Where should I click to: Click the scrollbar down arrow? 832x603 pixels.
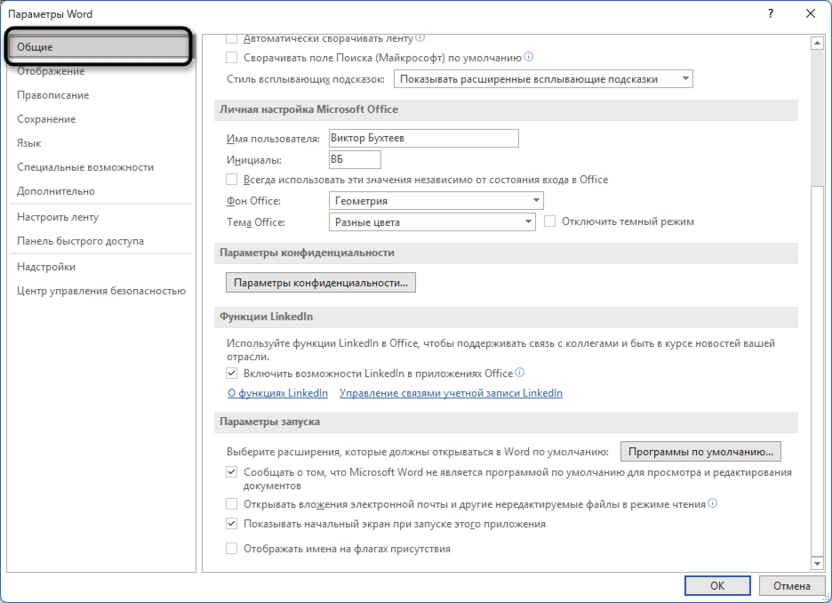(x=817, y=563)
